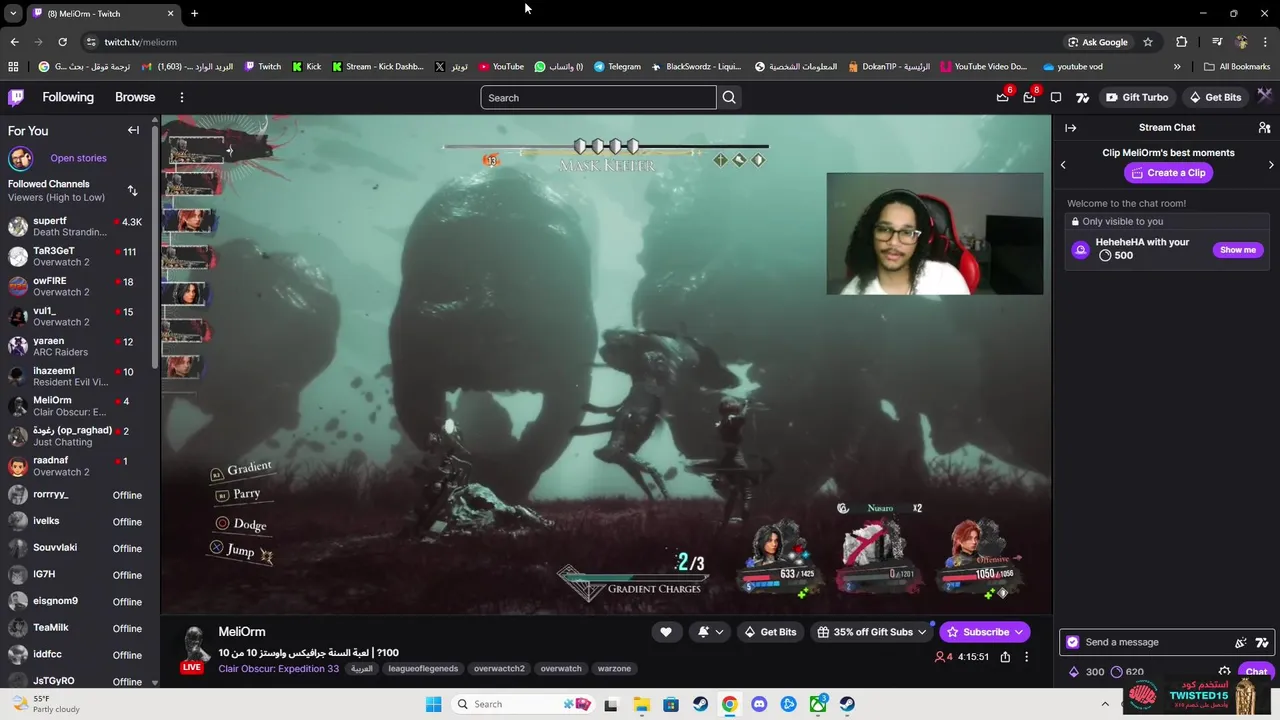The width and height of the screenshot is (1280, 720).
Task: Show hidden bookmarks with the chevron
Action: pyautogui.click(x=1177, y=67)
